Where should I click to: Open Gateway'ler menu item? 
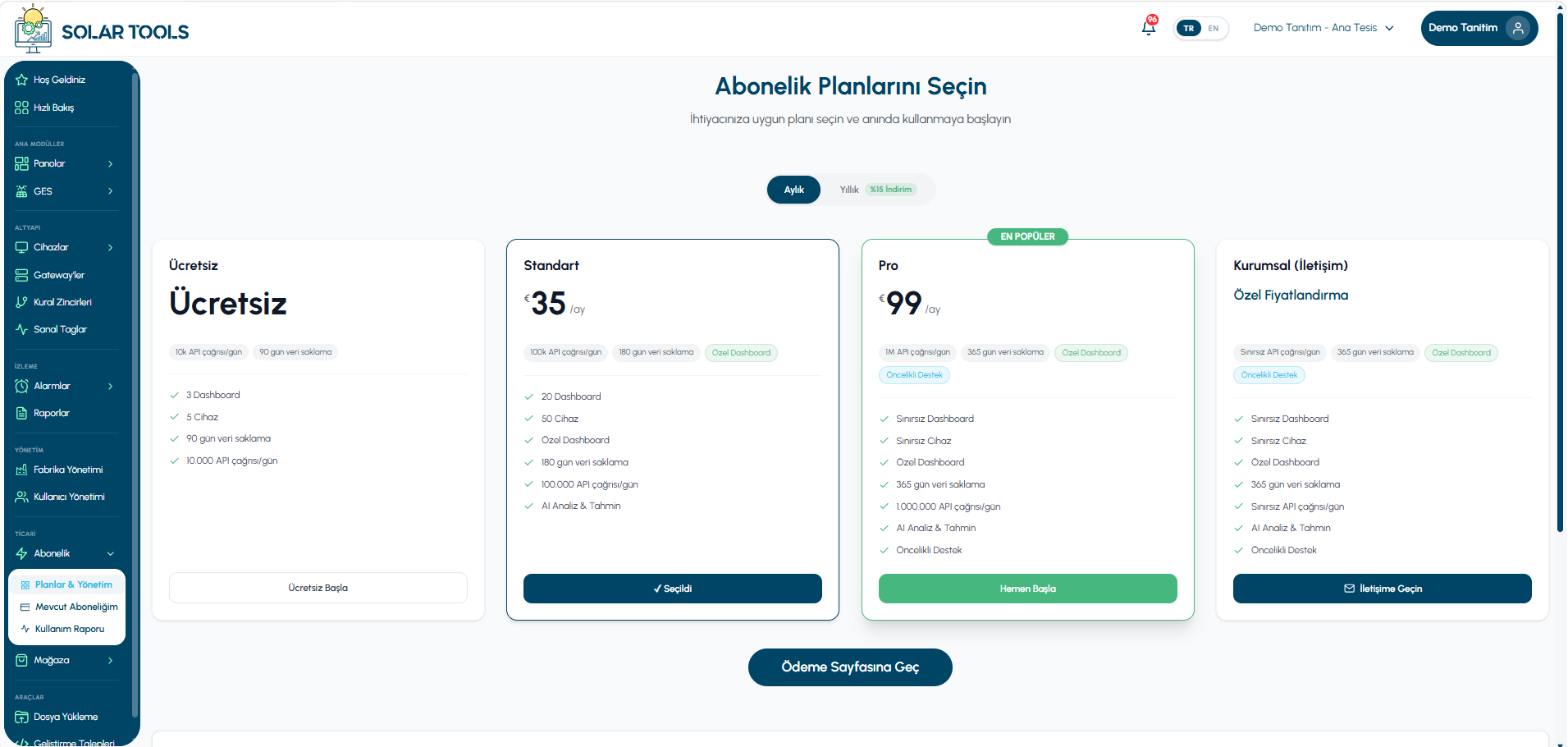[x=66, y=275]
